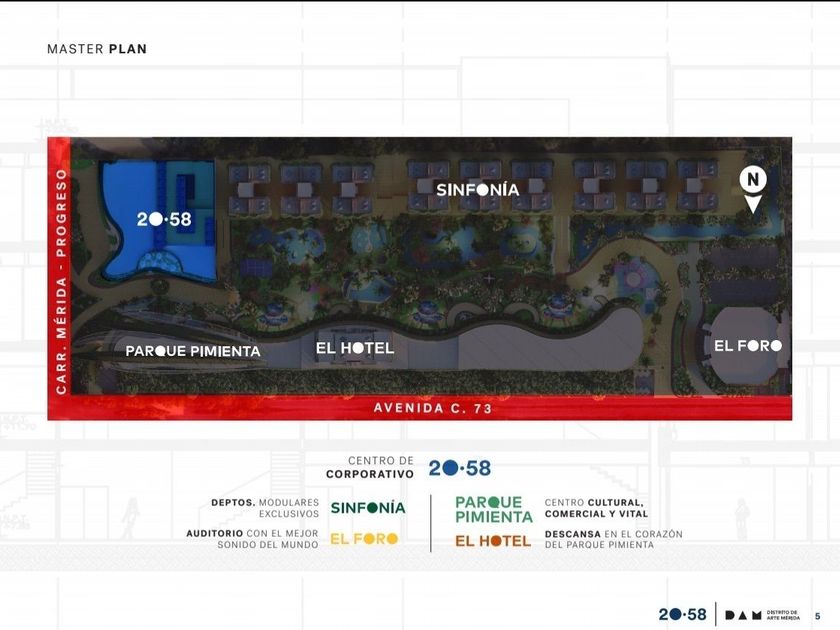840x630 pixels.
Task: Click the blue corporate building on map
Action: pos(160,220)
